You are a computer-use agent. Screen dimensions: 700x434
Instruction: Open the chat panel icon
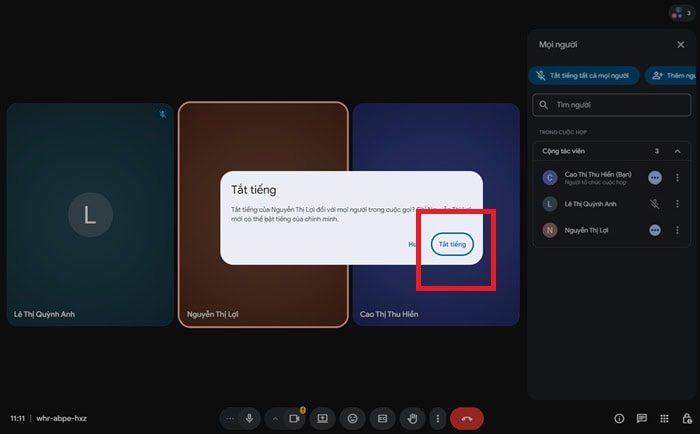click(x=642, y=418)
